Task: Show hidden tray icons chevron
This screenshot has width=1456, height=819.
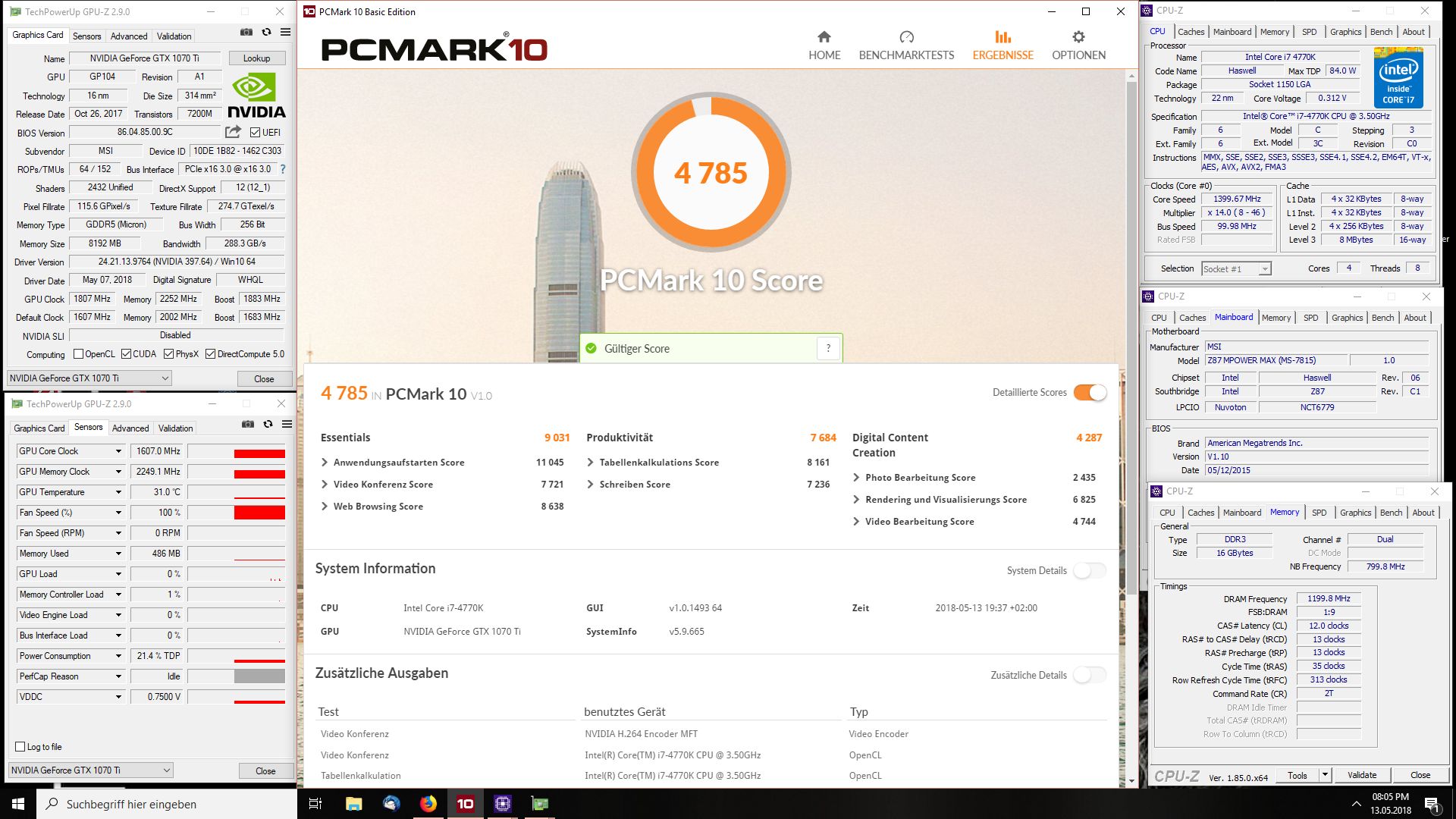Action: pyautogui.click(x=1356, y=804)
